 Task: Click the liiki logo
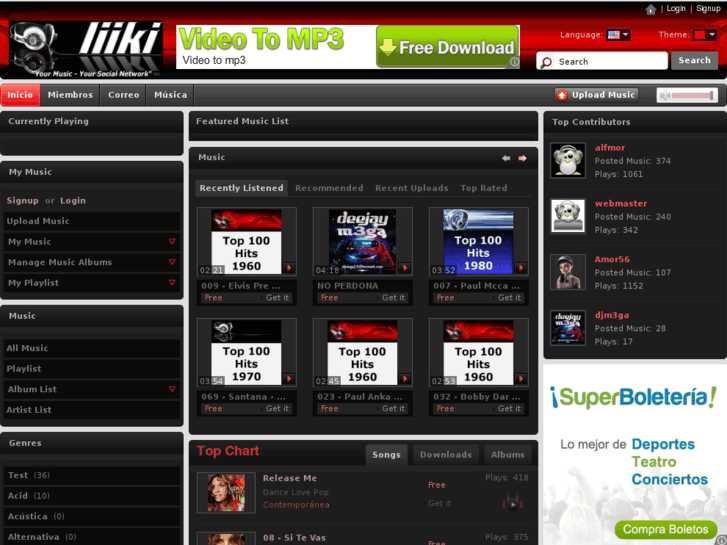86,49
